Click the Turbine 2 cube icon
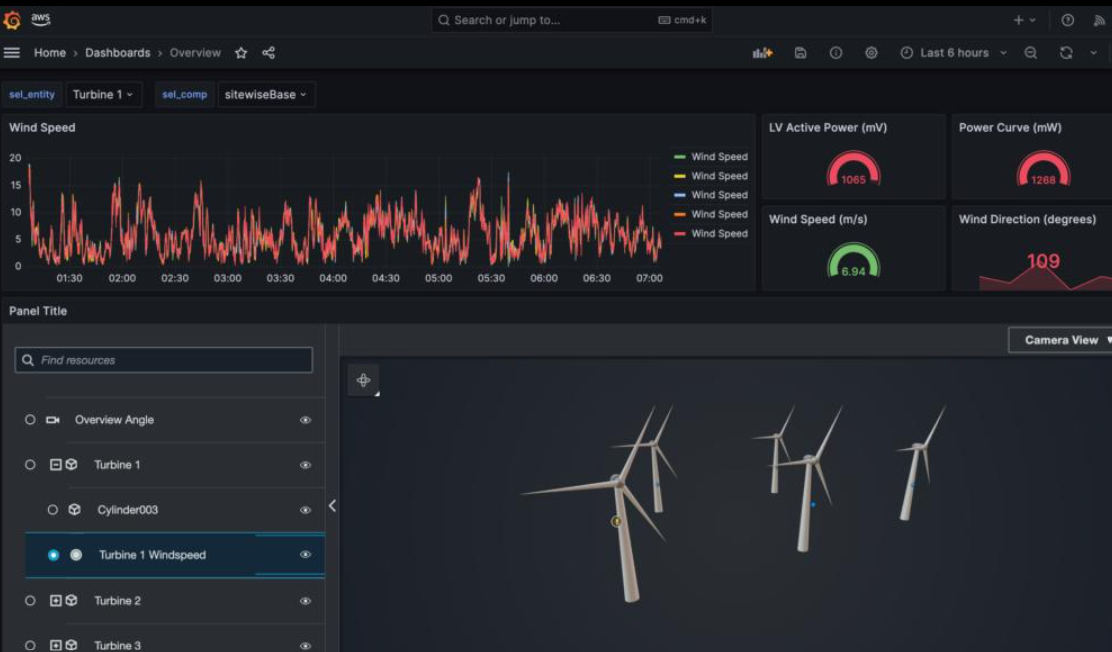The width and height of the screenshot is (1112, 652). click(x=72, y=600)
